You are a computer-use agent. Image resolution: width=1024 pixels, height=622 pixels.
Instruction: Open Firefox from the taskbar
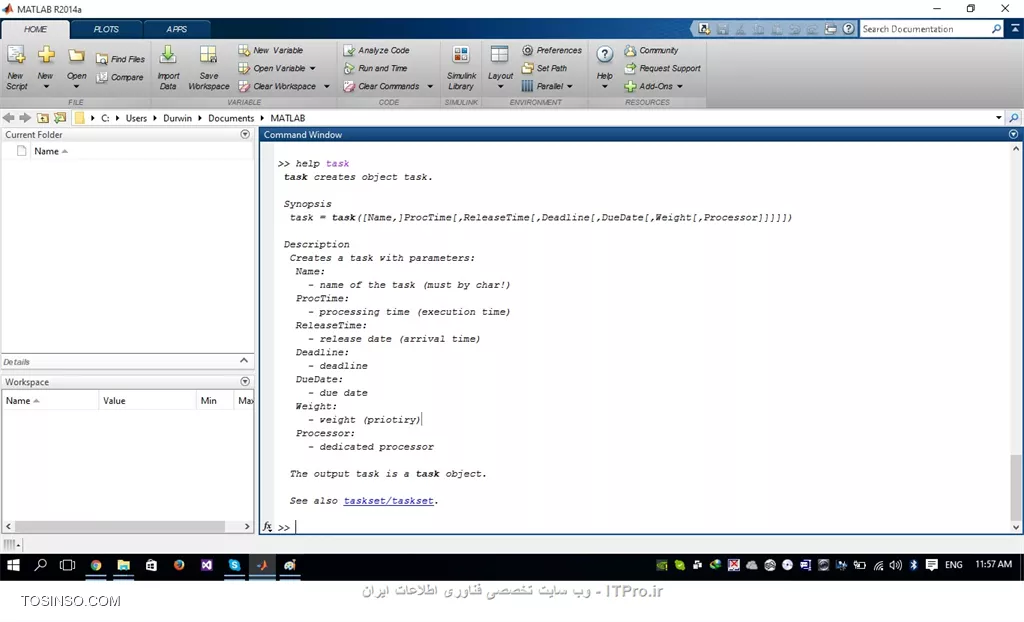click(x=179, y=565)
